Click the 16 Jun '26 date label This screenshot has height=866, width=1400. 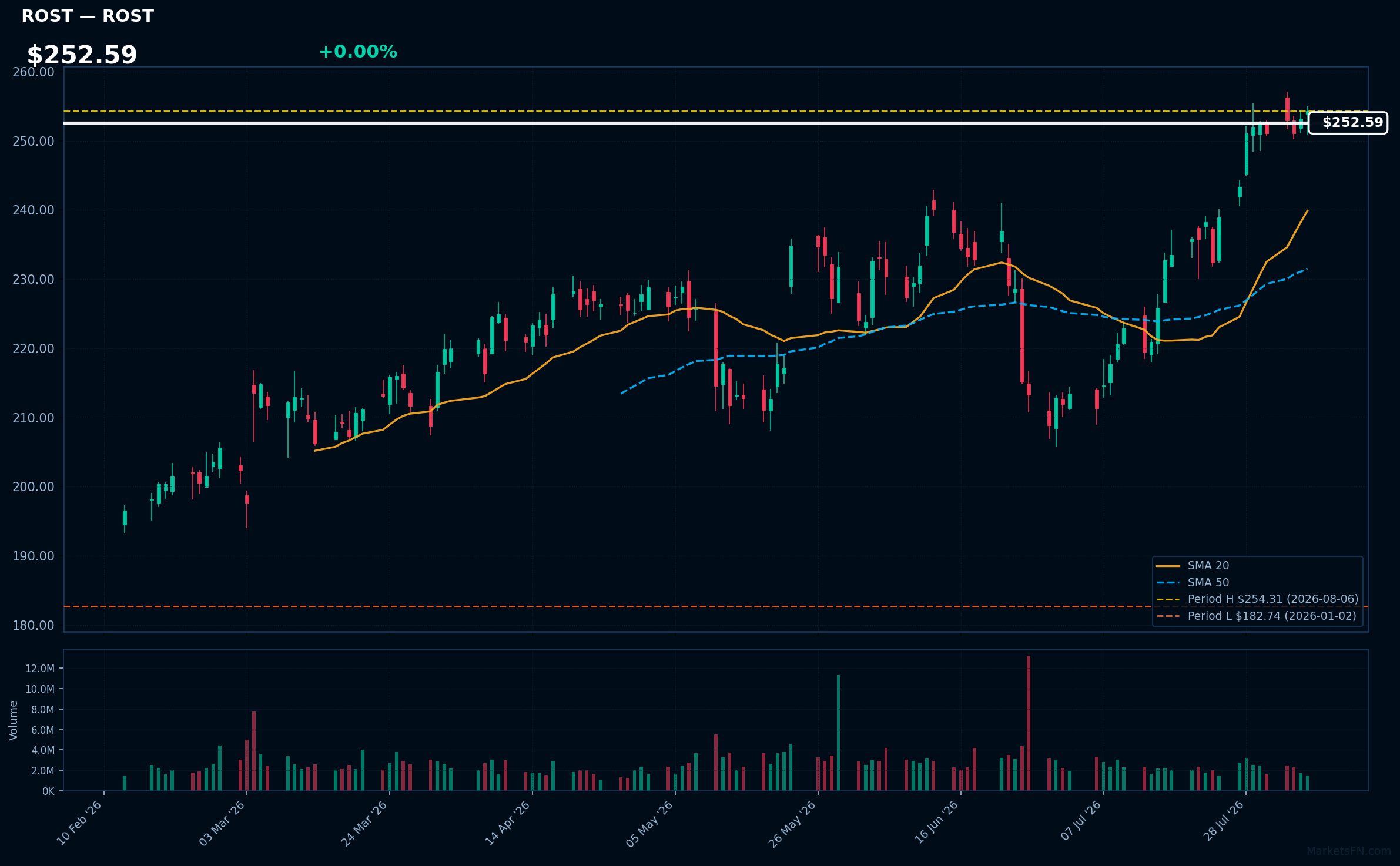coord(936,823)
